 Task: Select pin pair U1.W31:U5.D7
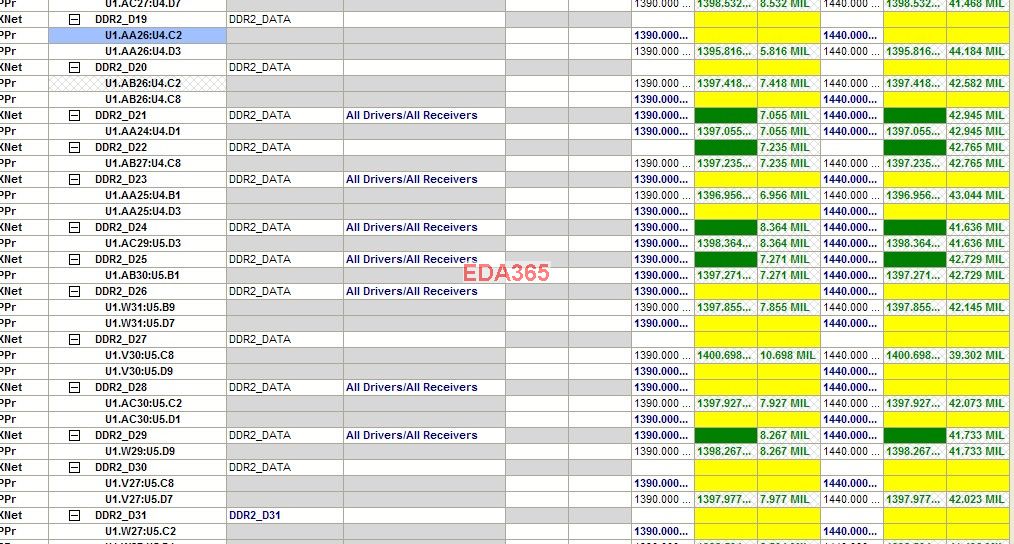point(140,323)
